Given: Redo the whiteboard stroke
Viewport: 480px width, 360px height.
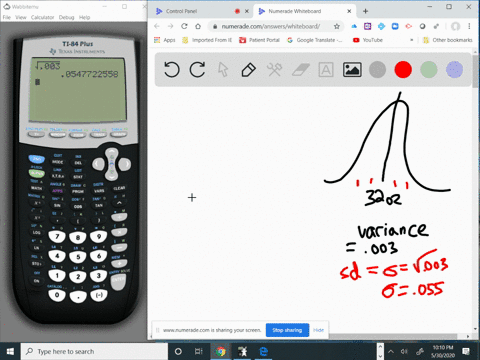Looking at the screenshot, I should point(197,70).
